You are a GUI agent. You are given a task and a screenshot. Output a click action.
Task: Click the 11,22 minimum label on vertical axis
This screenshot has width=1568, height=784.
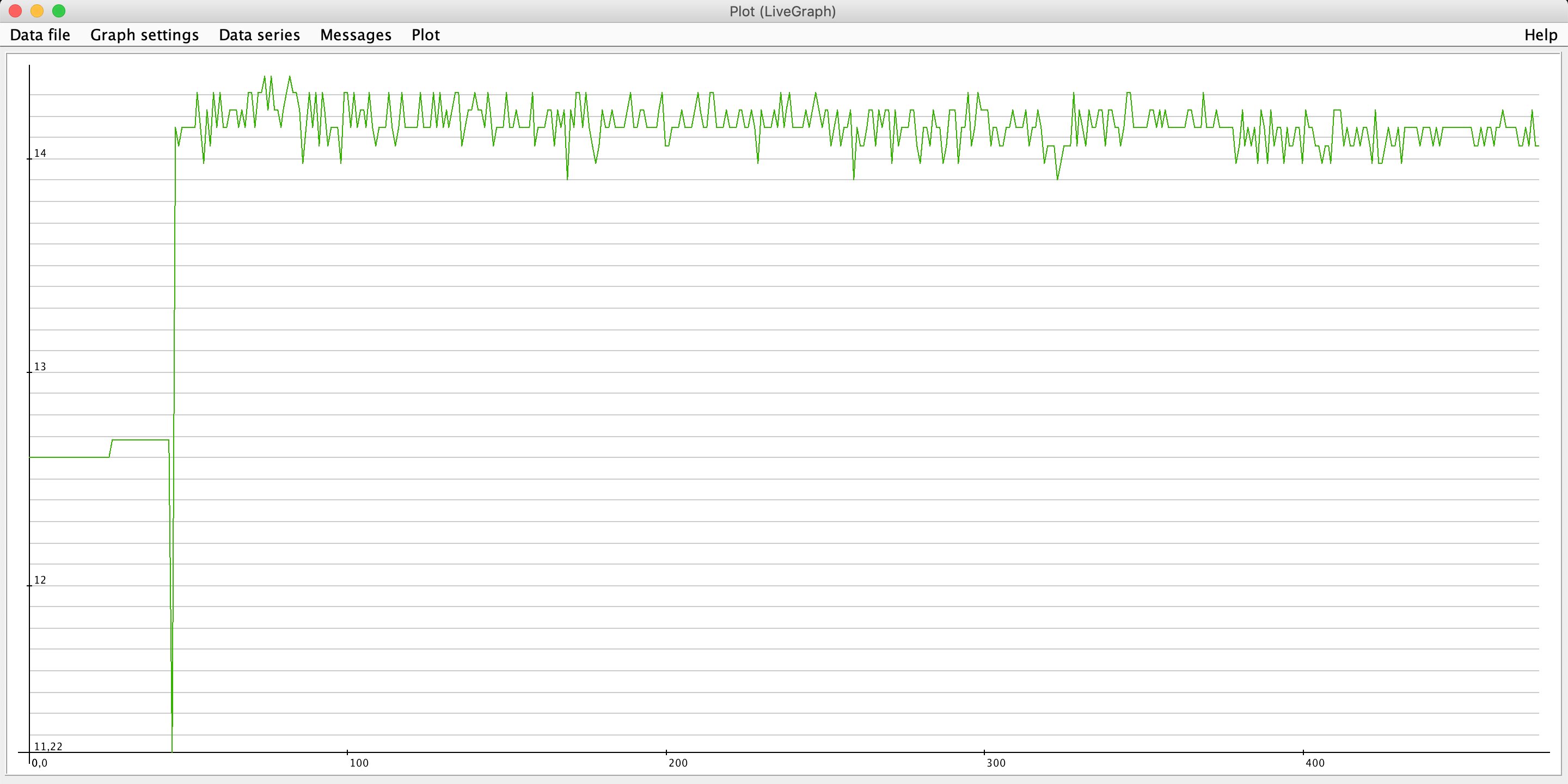(x=48, y=747)
